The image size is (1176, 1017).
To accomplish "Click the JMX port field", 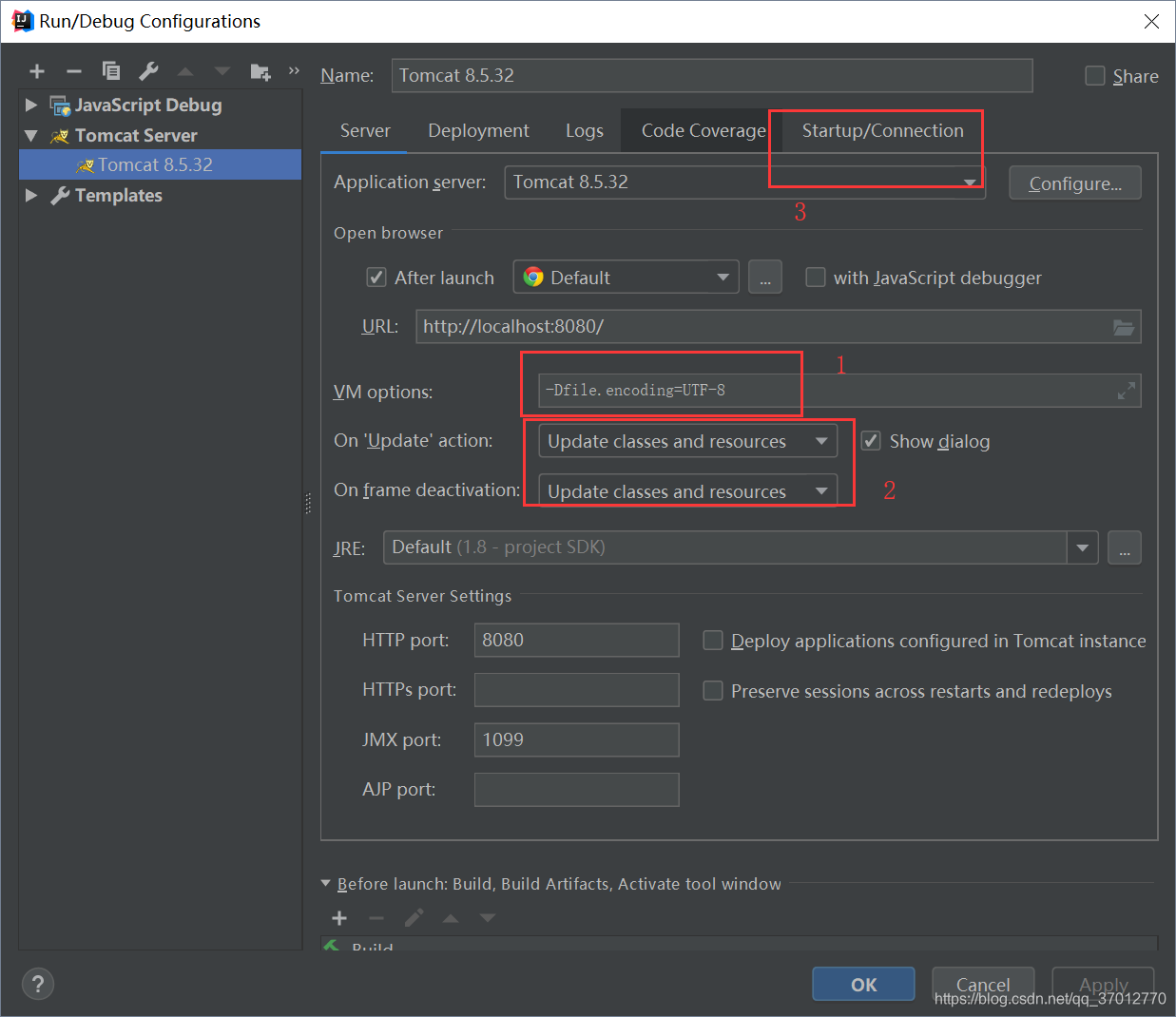I will point(576,739).
